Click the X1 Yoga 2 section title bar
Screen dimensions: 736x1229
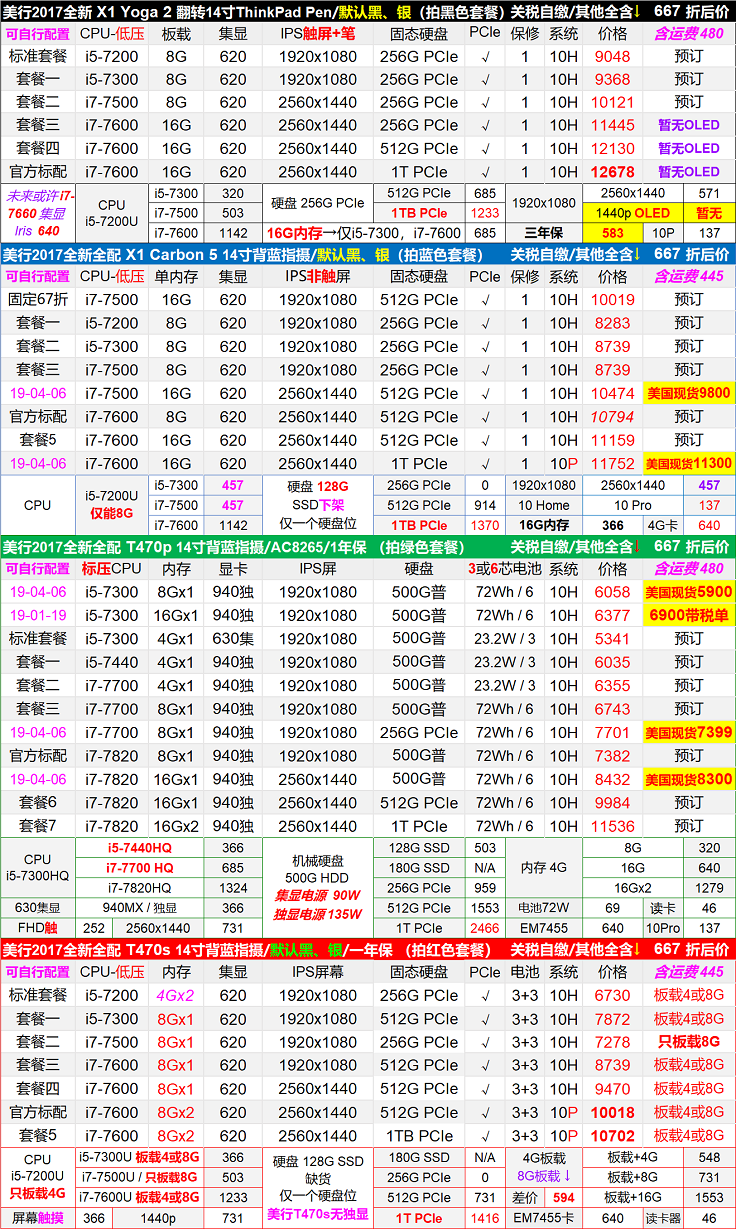pyautogui.click(x=368, y=10)
